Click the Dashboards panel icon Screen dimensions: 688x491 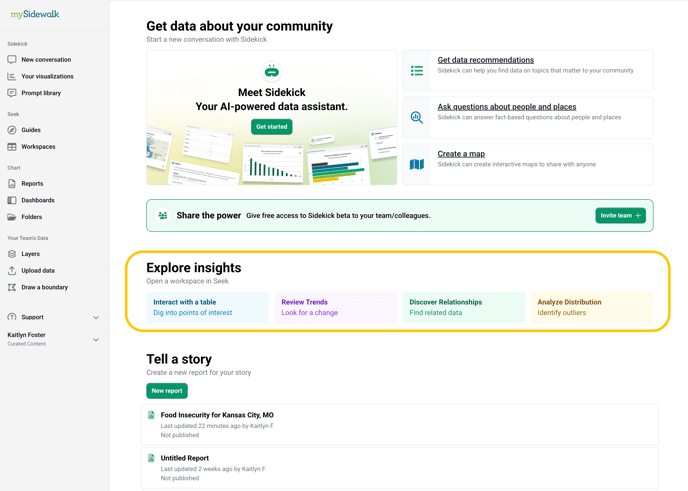pyautogui.click(x=12, y=200)
